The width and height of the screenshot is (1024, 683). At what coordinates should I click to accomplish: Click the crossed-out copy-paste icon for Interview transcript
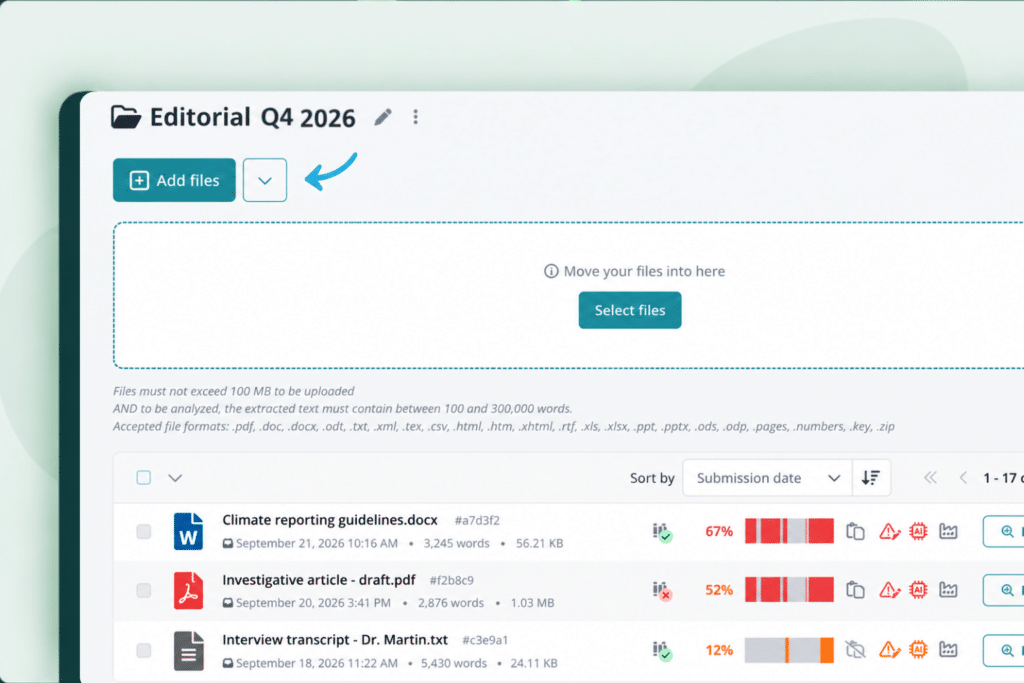coord(855,650)
